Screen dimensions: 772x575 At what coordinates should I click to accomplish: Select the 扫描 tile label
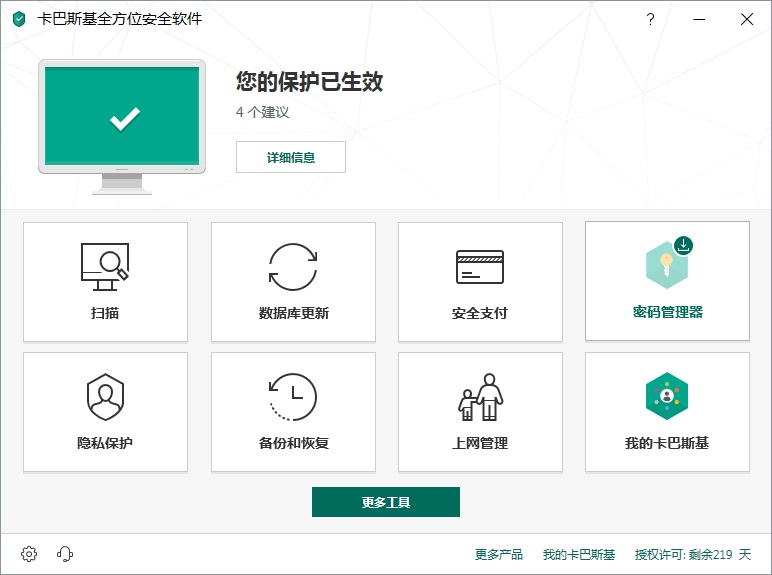[105, 313]
